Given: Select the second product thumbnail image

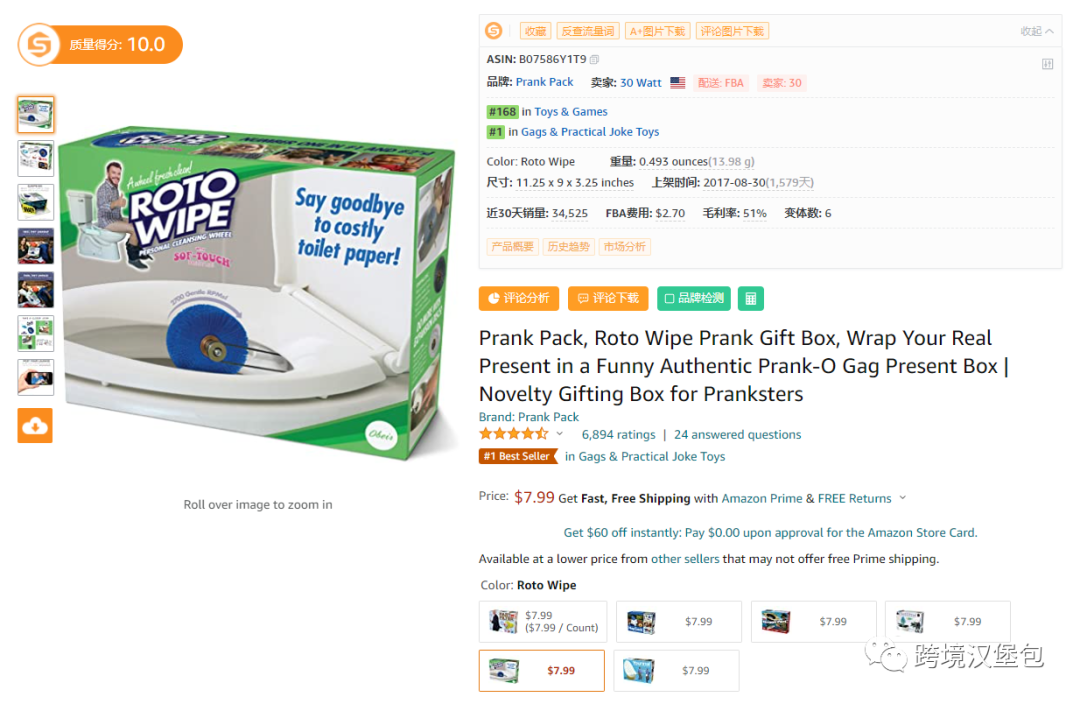Looking at the screenshot, I should click(35, 159).
